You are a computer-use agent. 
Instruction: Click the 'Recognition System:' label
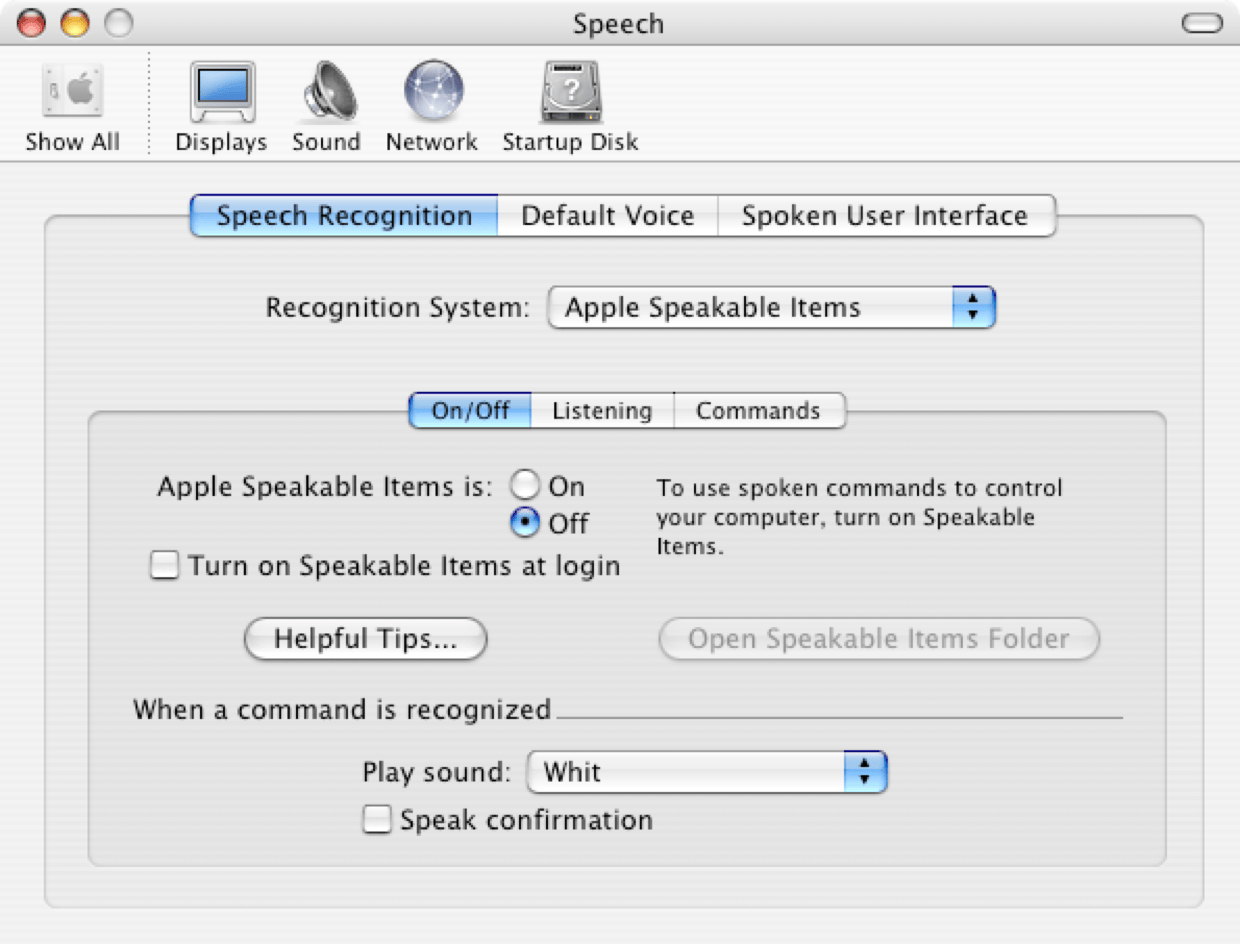(398, 308)
